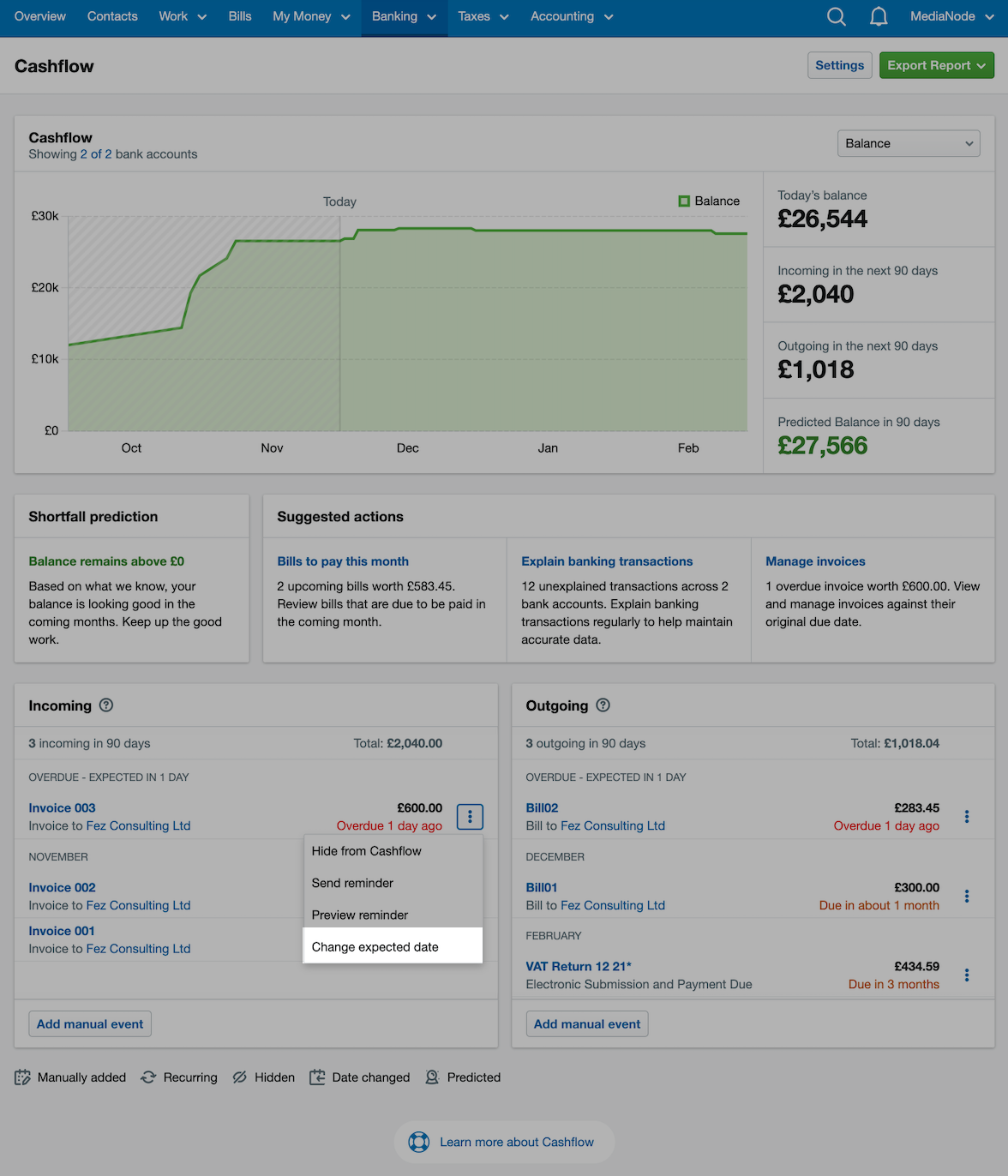Image resolution: width=1008 pixels, height=1176 pixels.
Task: Open Explain banking transactions link
Action: pos(607,561)
